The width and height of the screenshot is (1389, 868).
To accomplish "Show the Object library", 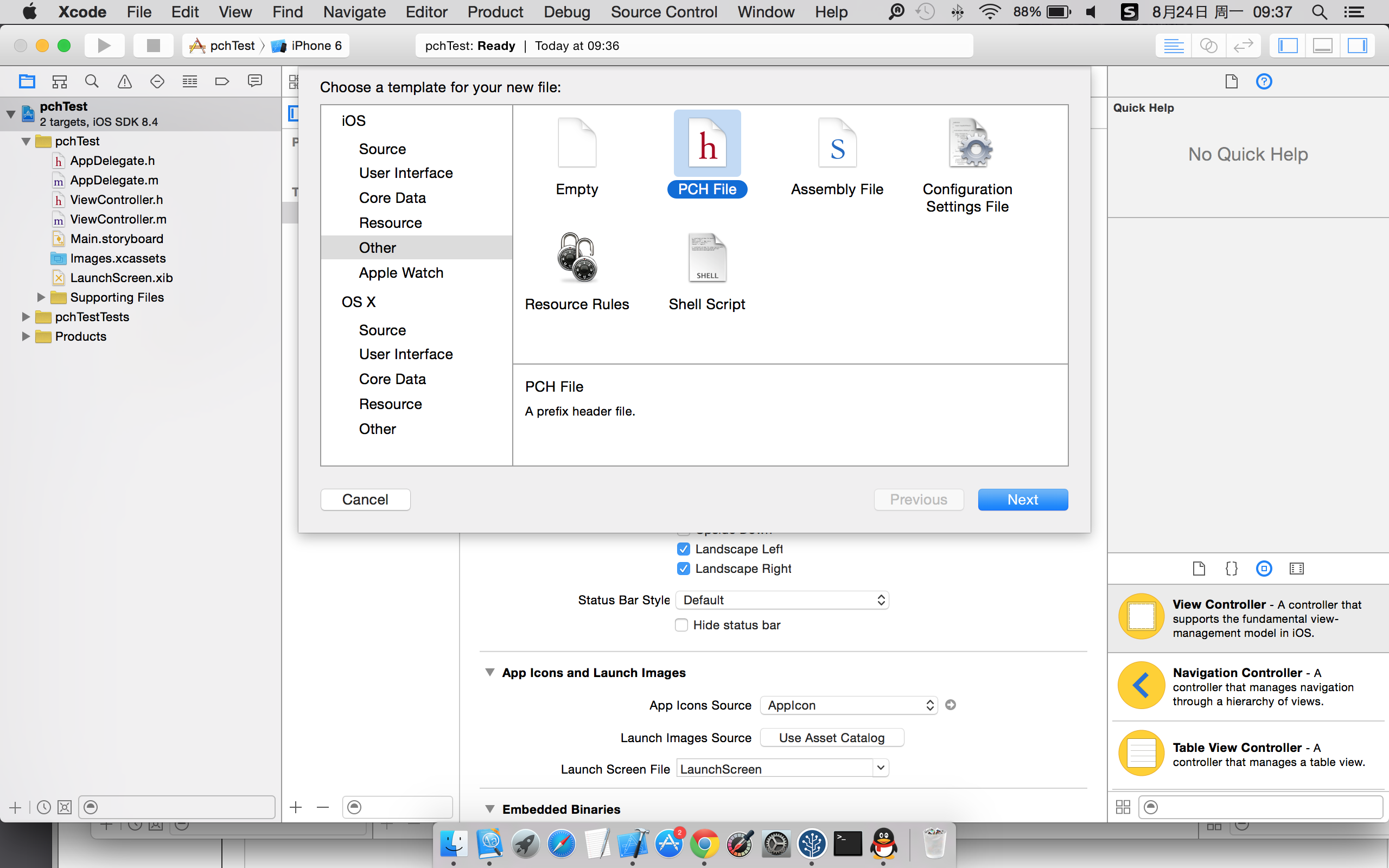I will coord(1264,569).
